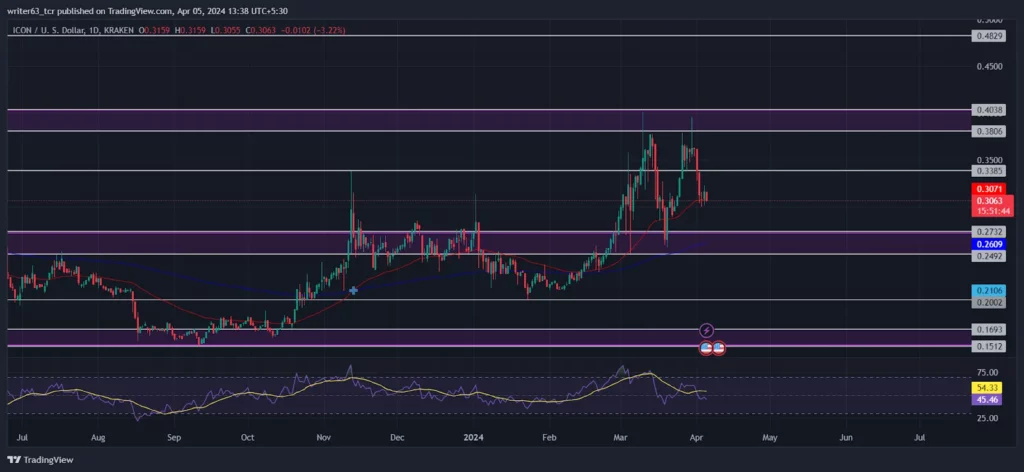Select the 0.4829 price level label

(988, 37)
